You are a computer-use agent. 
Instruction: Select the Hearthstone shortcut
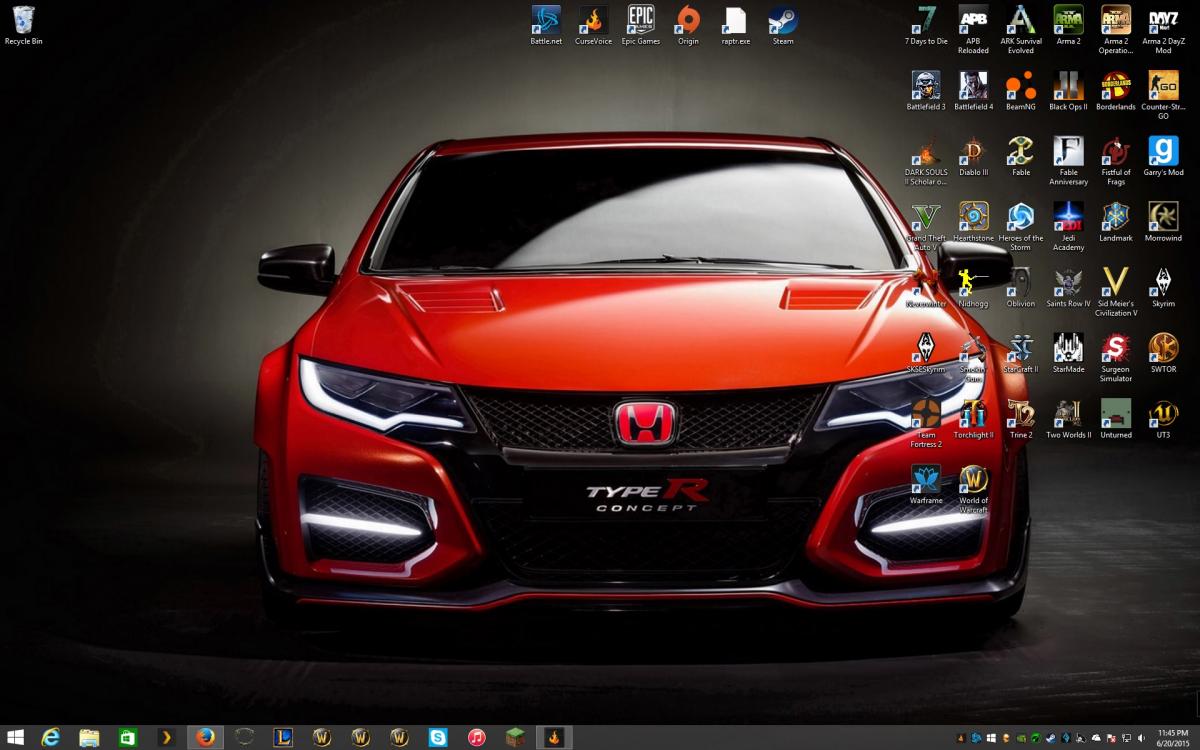tap(973, 218)
